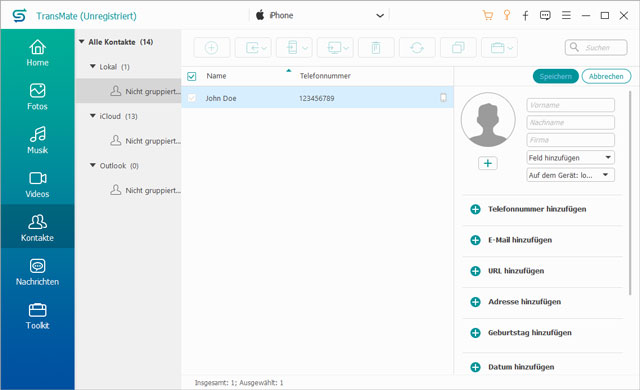The width and height of the screenshot is (640, 390).
Task: Switch to the Fotos section
Action: (x=38, y=97)
